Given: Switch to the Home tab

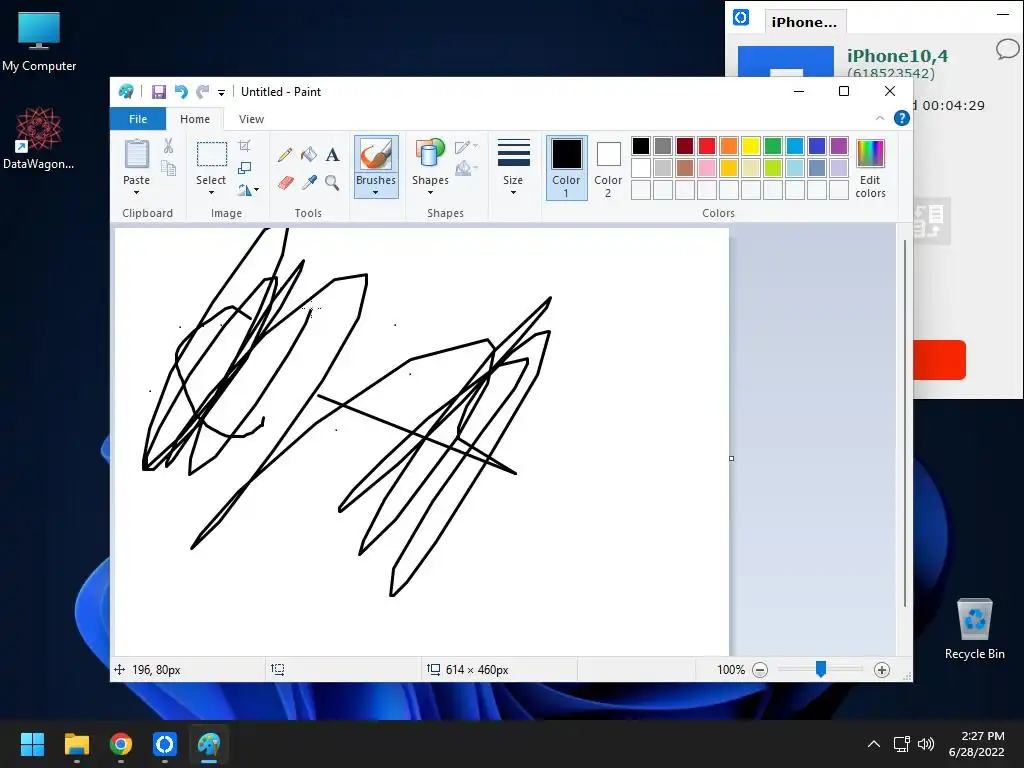Looking at the screenshot, I should click(x=195, y=119).
